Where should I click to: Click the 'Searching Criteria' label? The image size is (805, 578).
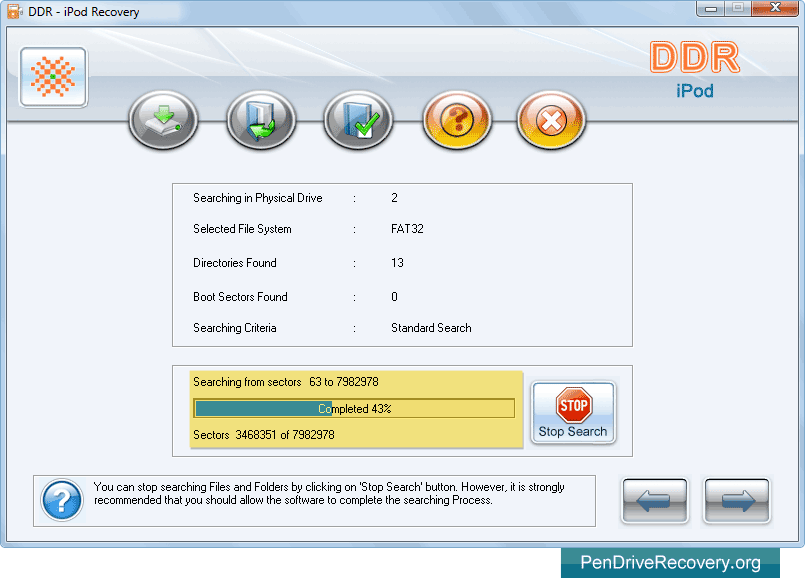(235, 328)
